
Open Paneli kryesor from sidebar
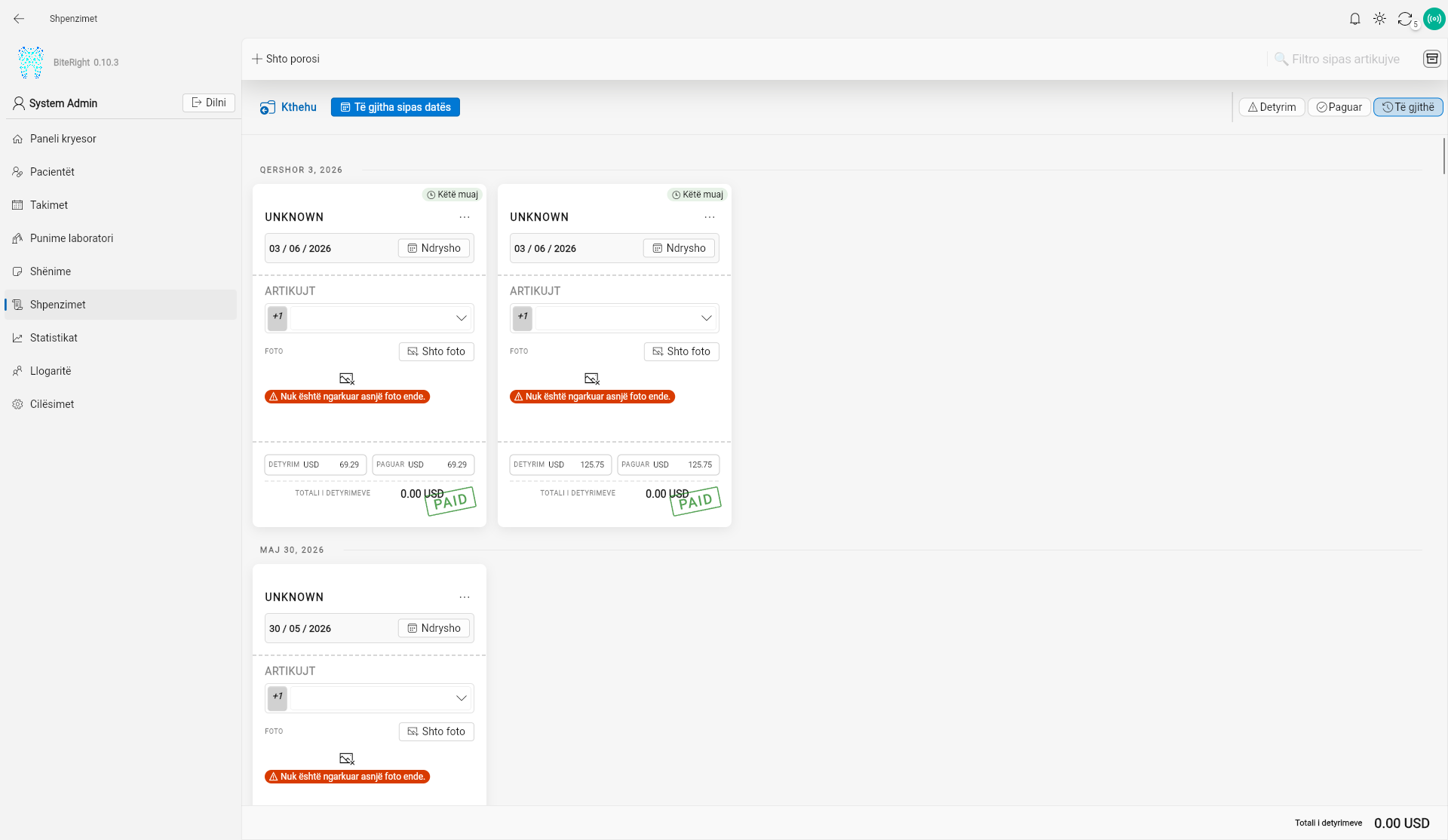tap(121, 139)
